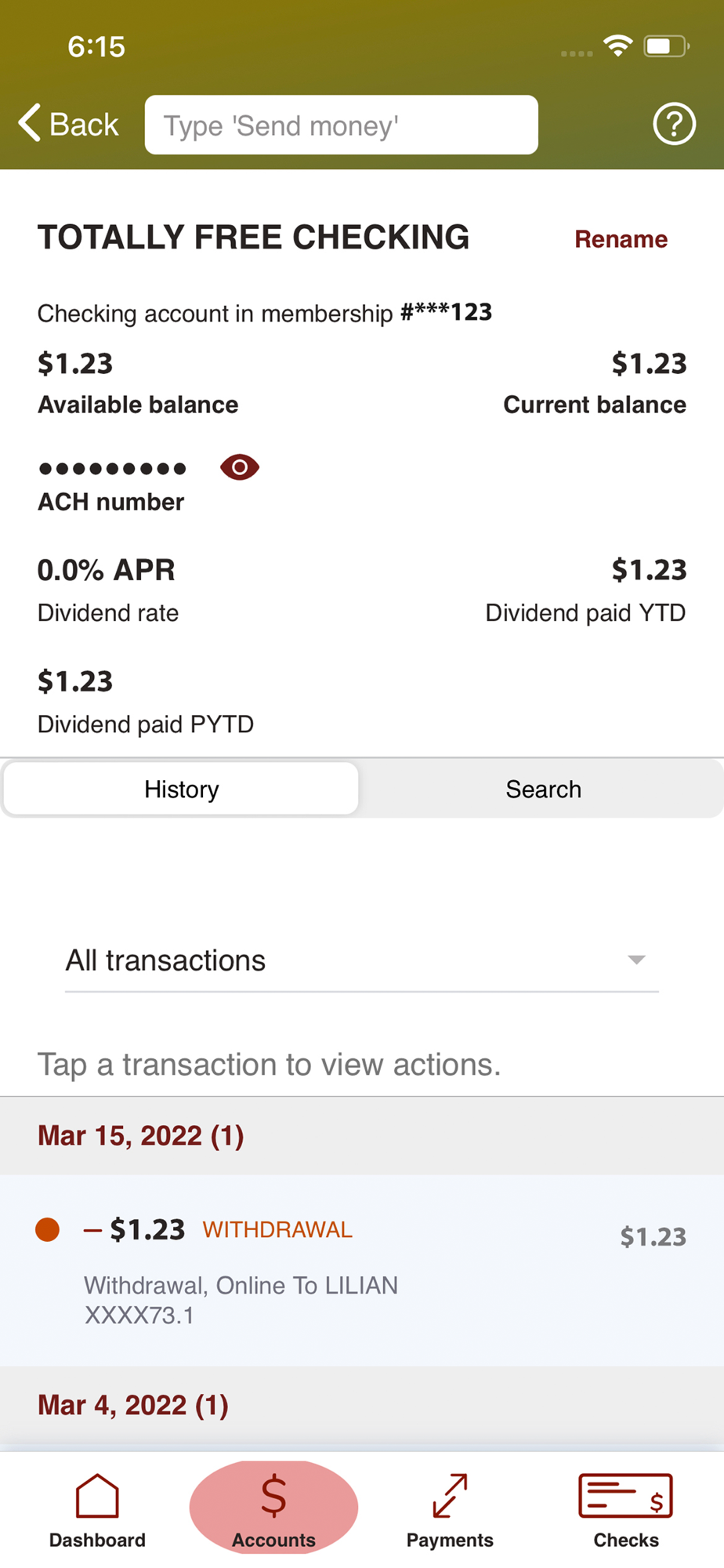Viewport: 724px width, 1568px height.
Task: Switch to the History tab
Action: [181, 789]
